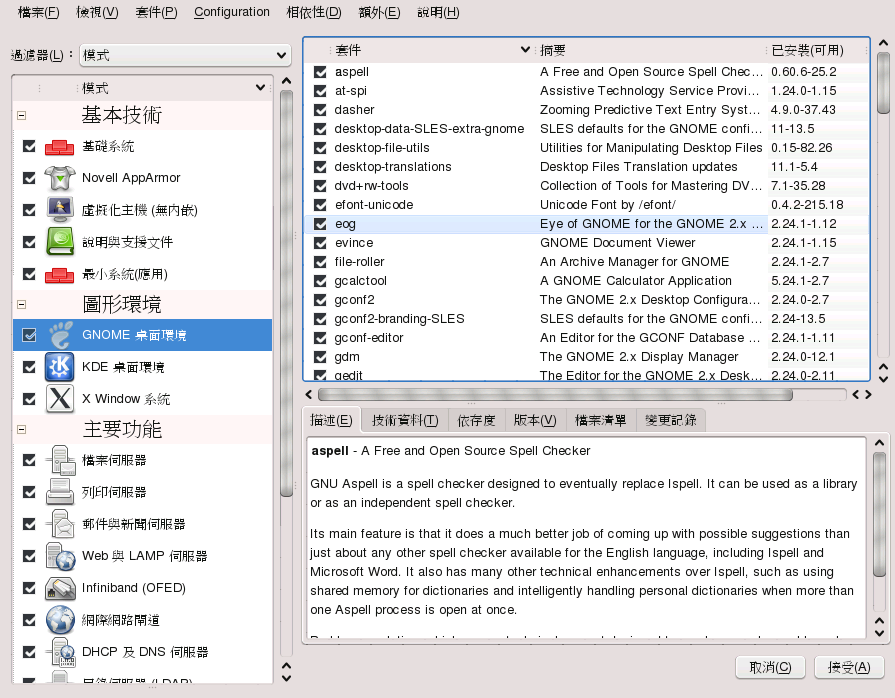Collapse the 基本技術 category group
The height and width of the screenshot is (698, 895).
[22, 115]
